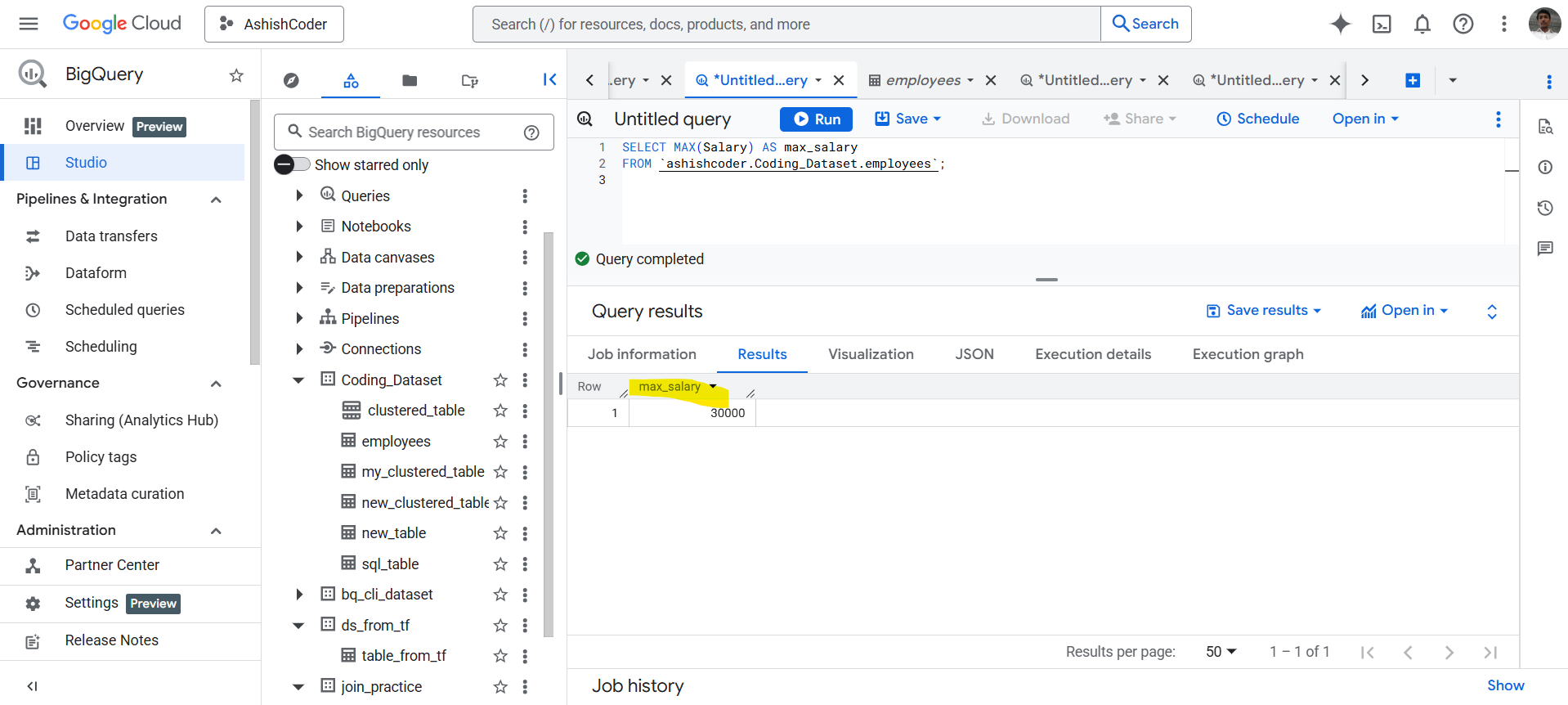
Task: Open query editor more options three dots
Action: tap(1499, 119)
